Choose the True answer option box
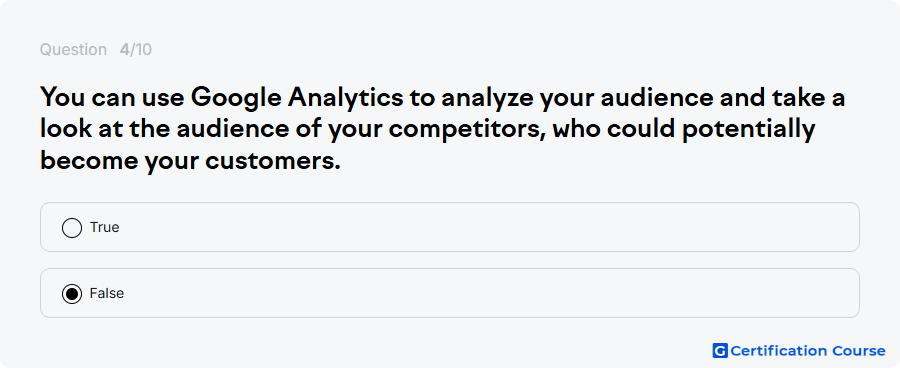Viewport: 900px width, 368px height. tap(449, 227)
